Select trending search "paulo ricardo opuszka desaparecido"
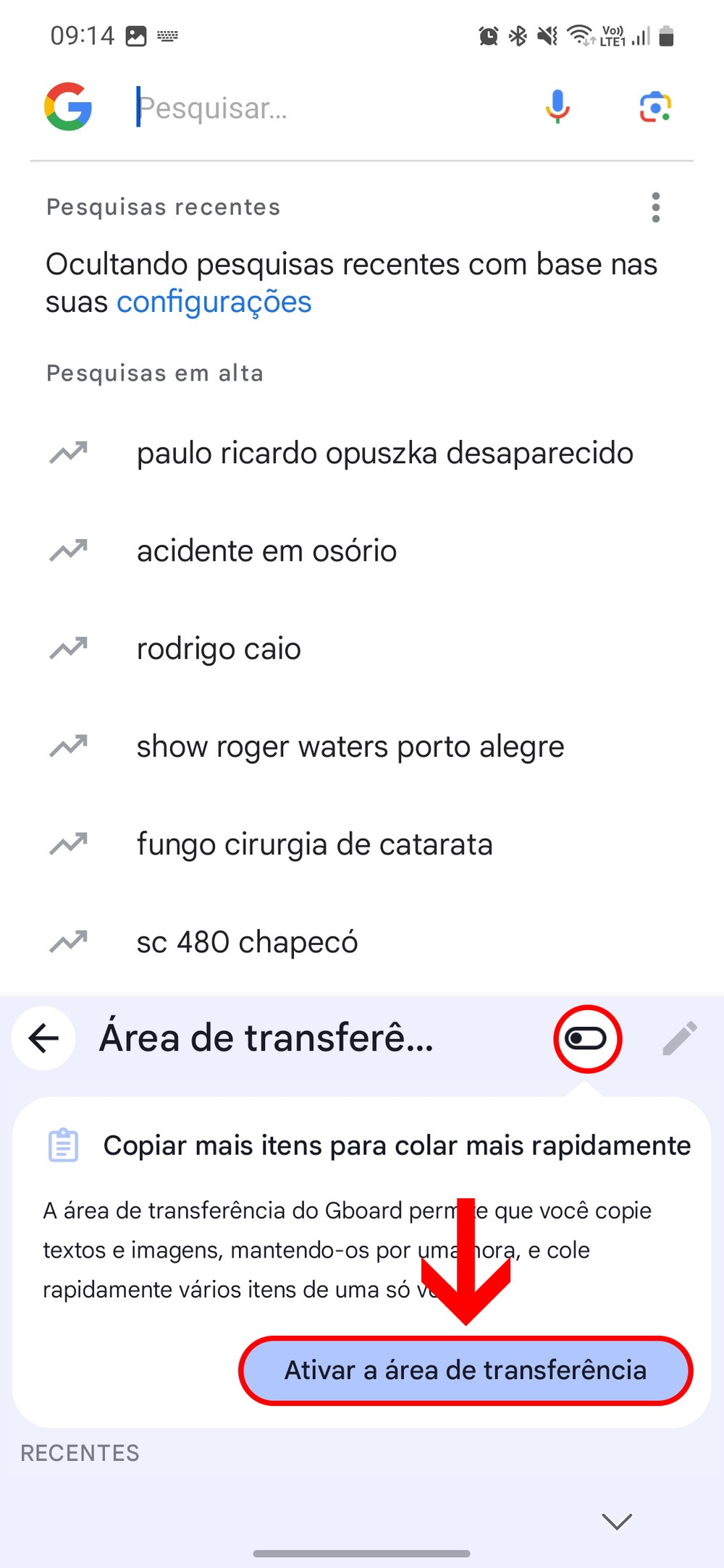 point(384,454)
